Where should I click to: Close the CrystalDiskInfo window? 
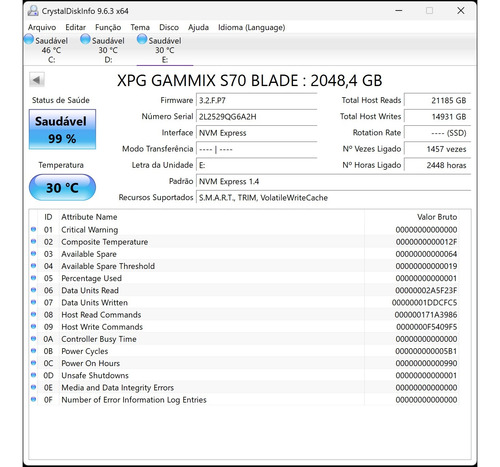(x=461, y=11)
